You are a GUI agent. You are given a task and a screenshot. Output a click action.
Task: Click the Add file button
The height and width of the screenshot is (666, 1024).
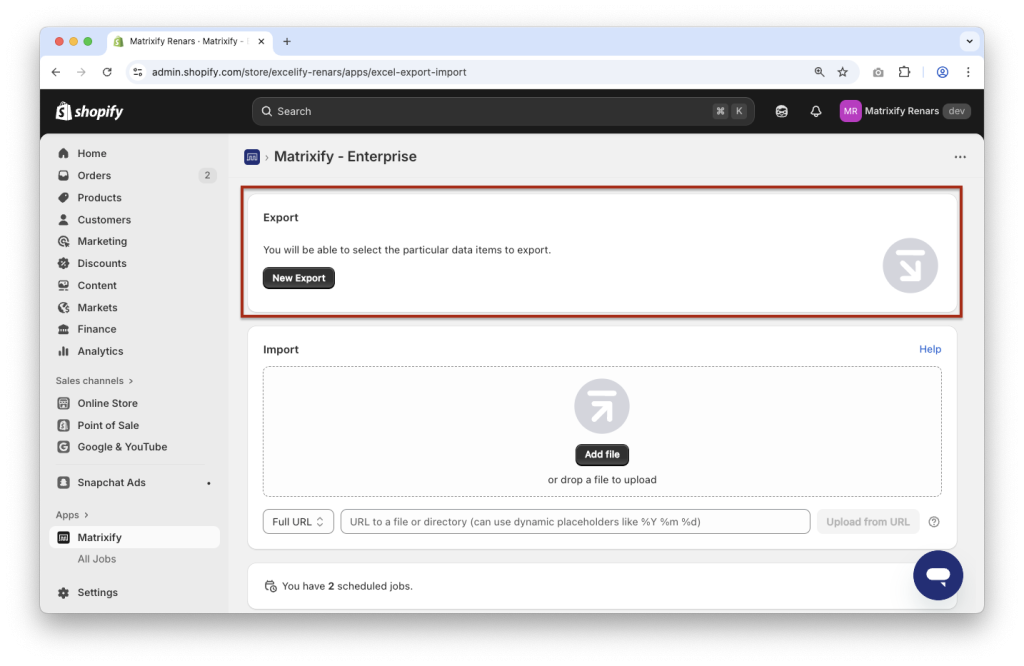pos(601,454)
